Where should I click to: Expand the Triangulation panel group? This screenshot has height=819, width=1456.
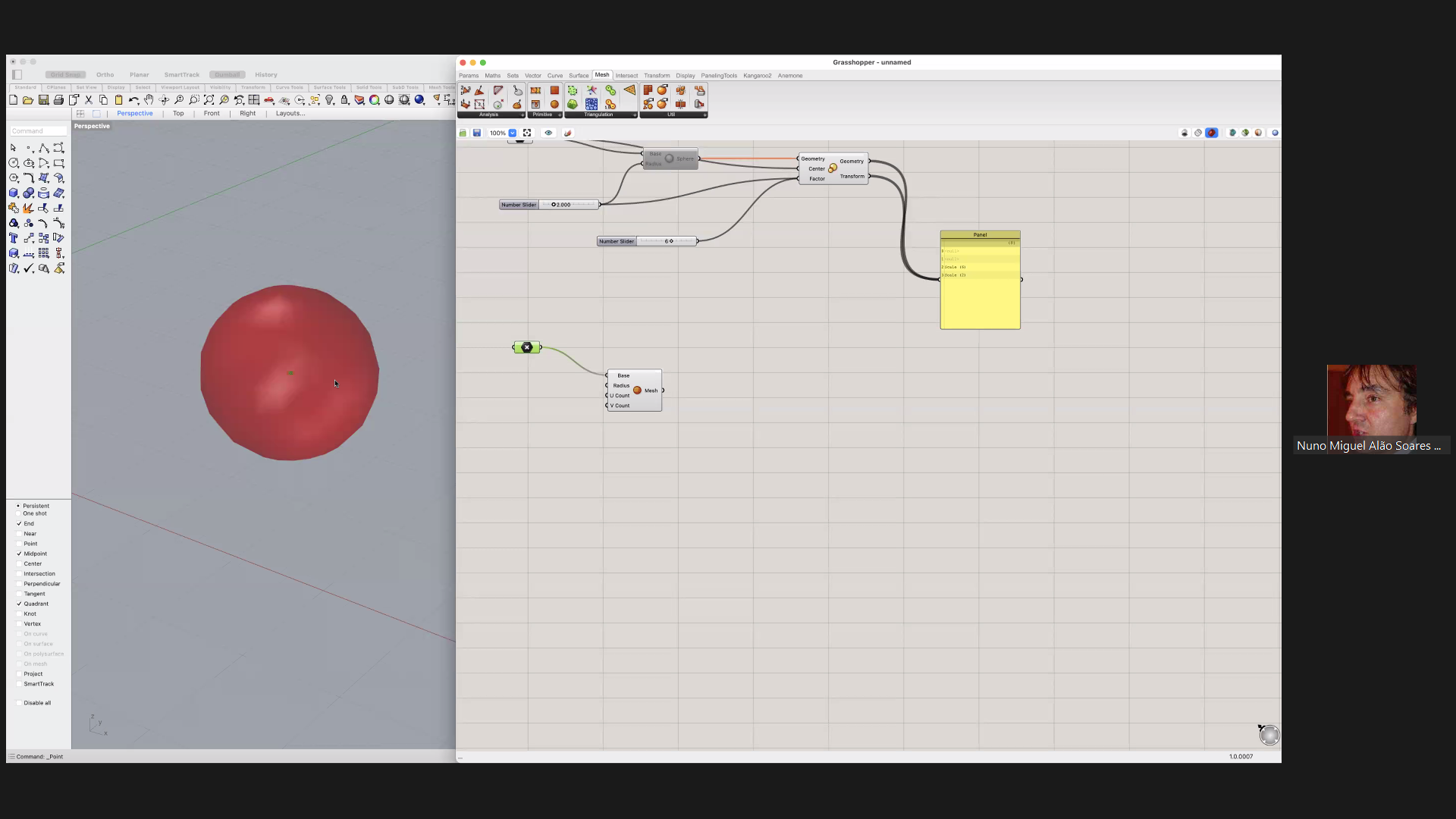[635, 115]
